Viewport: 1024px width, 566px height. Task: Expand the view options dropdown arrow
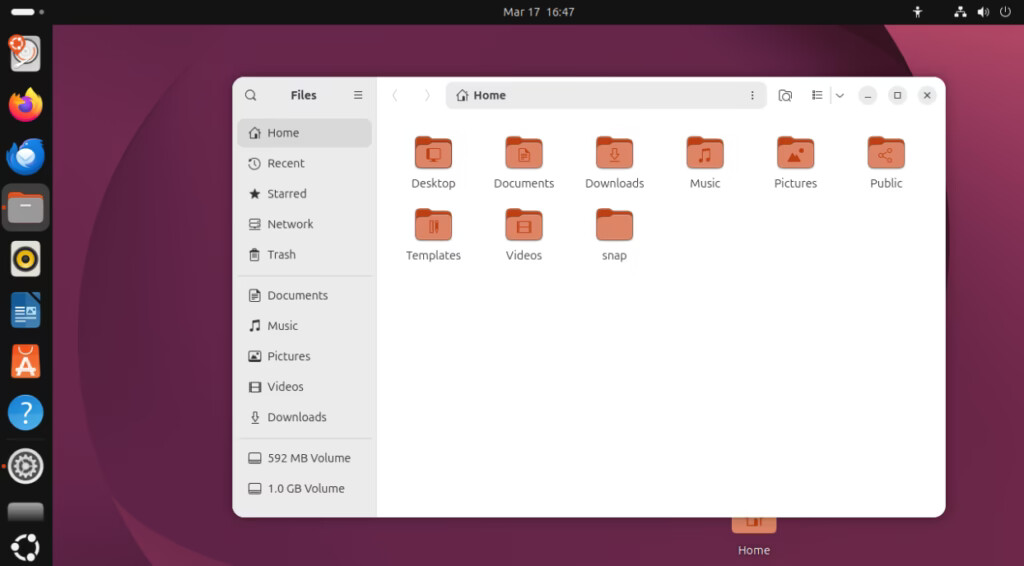point(840,95)
